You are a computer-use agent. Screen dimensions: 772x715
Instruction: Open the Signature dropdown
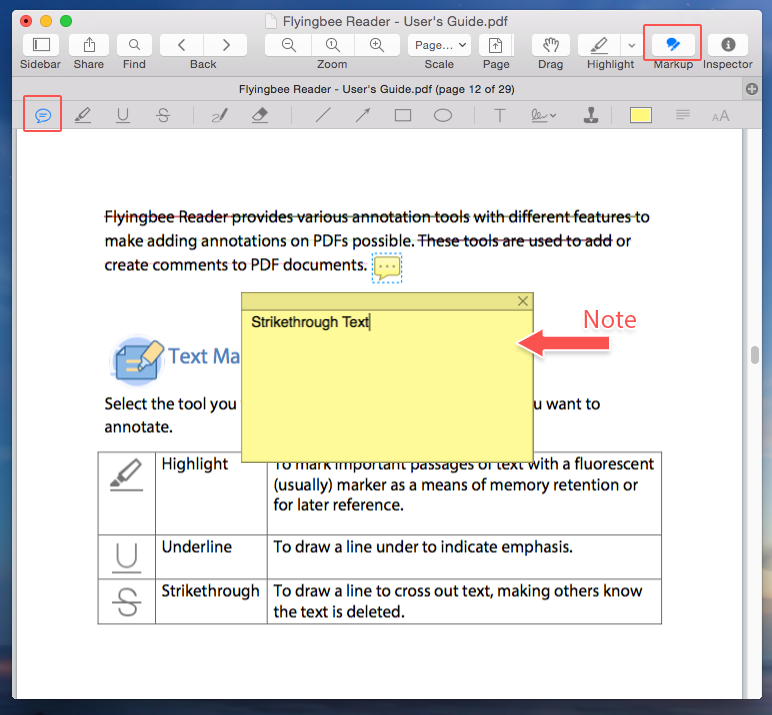[544, 116]
